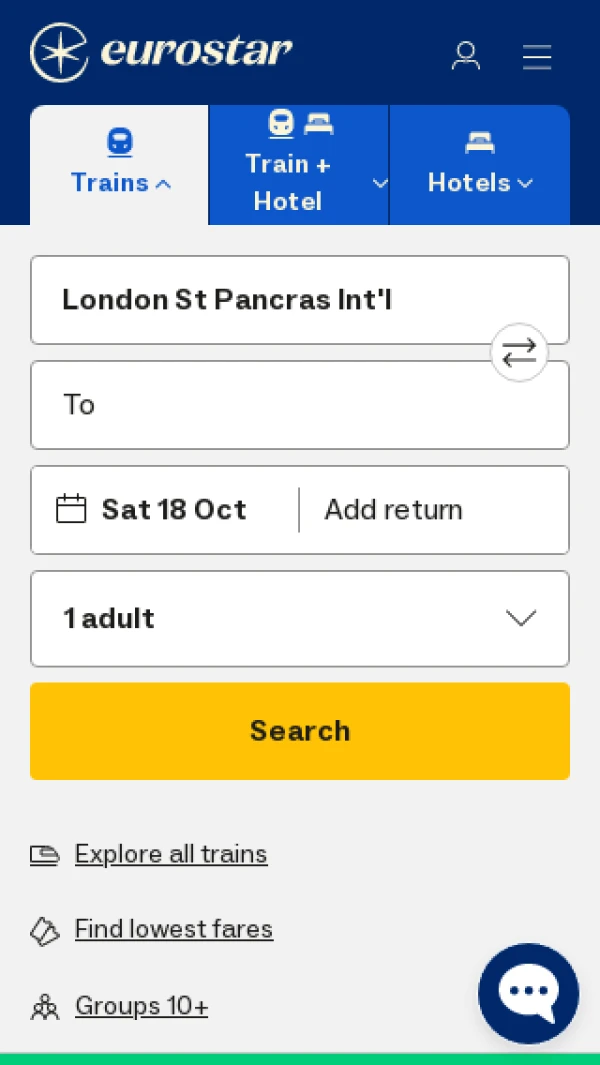Image resolution: width=600 pixels, height=1065 pixels.
Task: Click the group people icon beside Groups 10+
Action: (45, 1007)
